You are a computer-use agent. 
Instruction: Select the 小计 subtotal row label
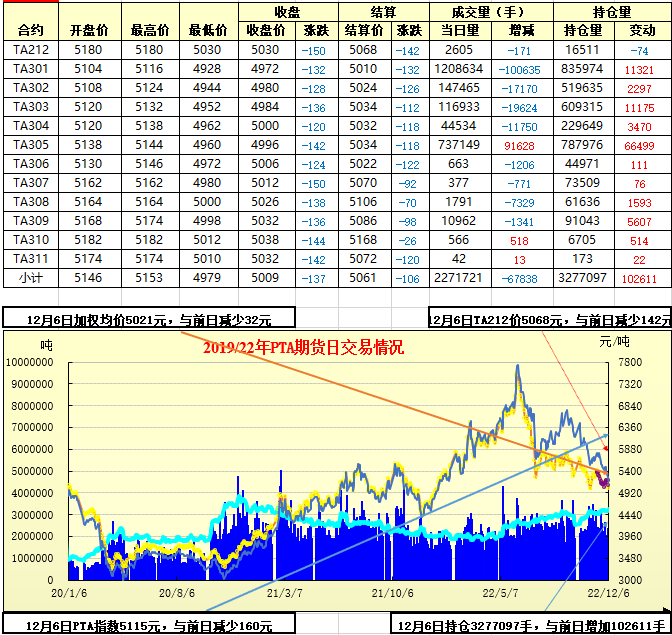point(30,277)
